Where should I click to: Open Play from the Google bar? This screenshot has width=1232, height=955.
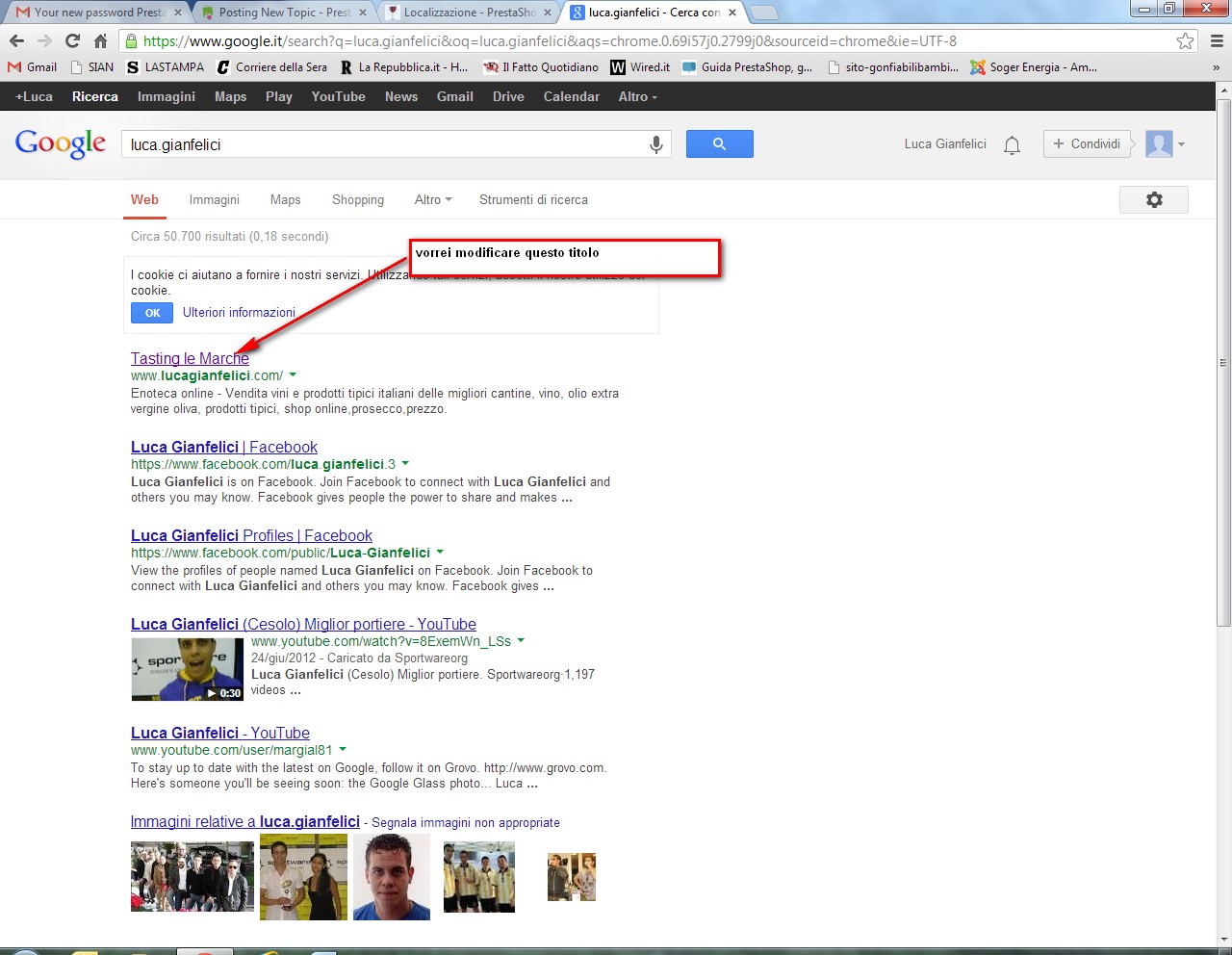pyautogui.click(x=279, y=97)
